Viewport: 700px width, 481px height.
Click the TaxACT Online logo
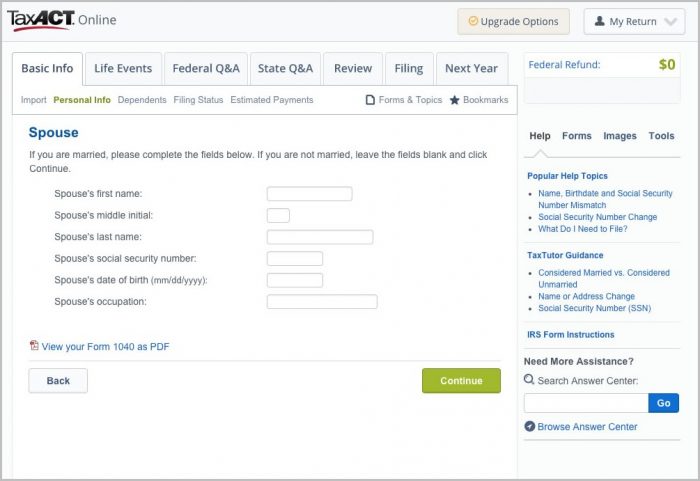(x=62, y=21)
